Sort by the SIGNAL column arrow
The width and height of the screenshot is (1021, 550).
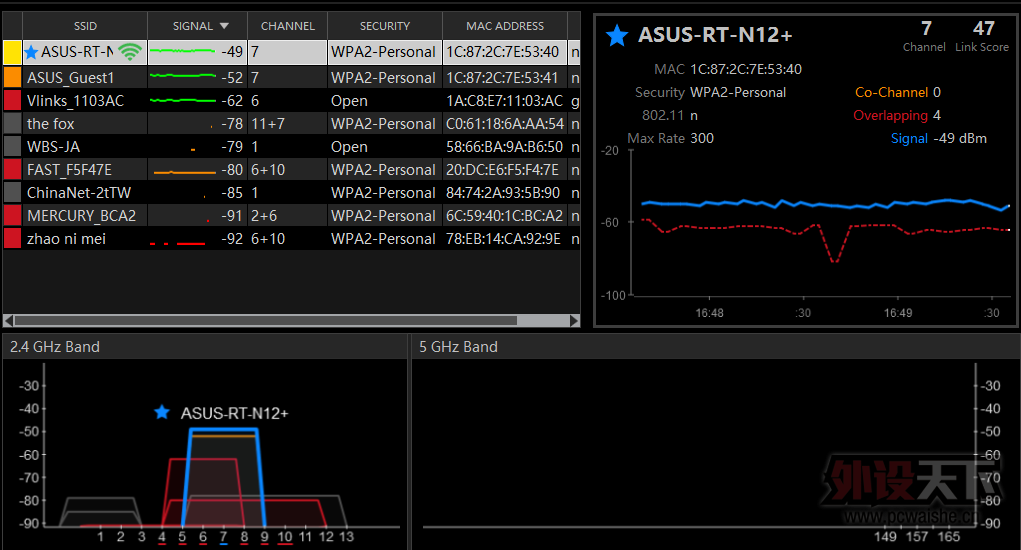pos(225,26)
